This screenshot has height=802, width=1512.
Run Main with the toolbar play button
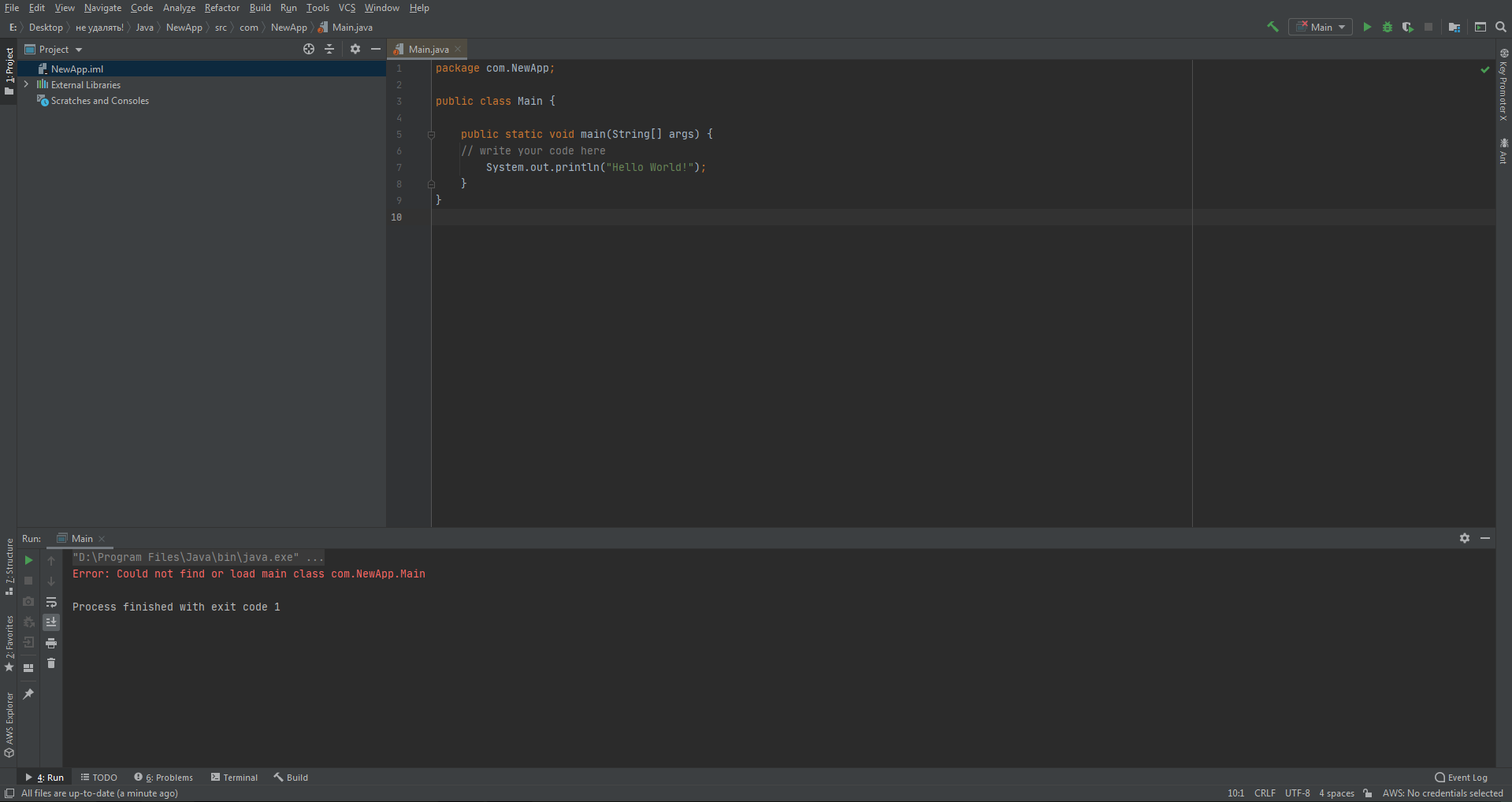coord(1367,27)
